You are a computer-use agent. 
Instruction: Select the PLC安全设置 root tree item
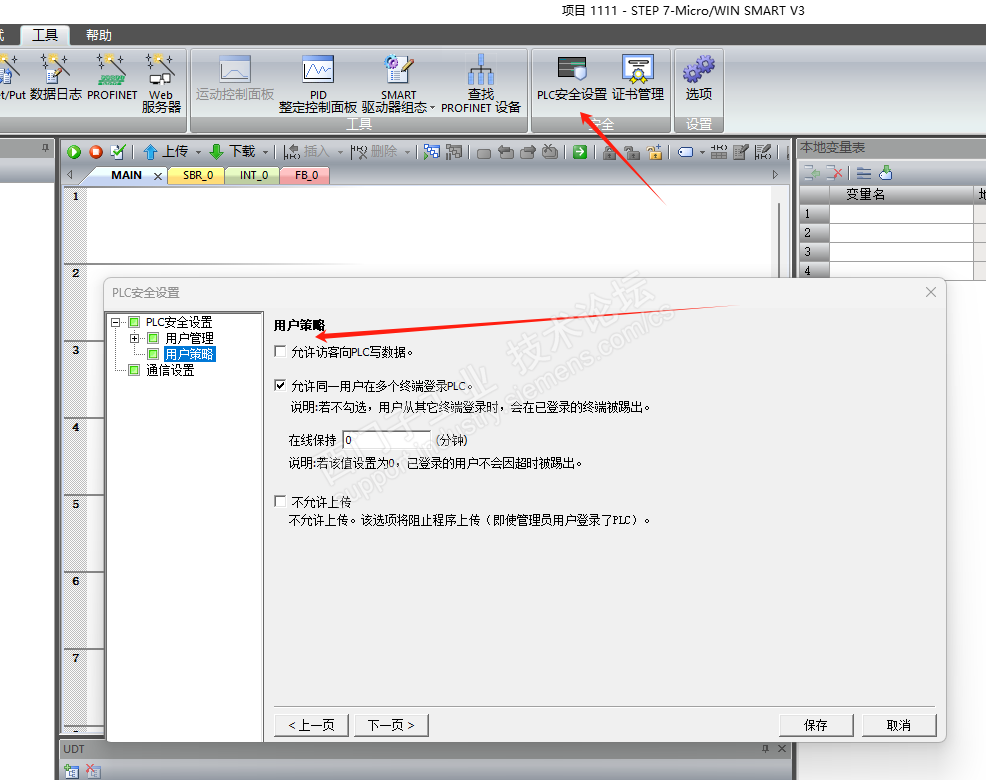[x=179, y=322]
